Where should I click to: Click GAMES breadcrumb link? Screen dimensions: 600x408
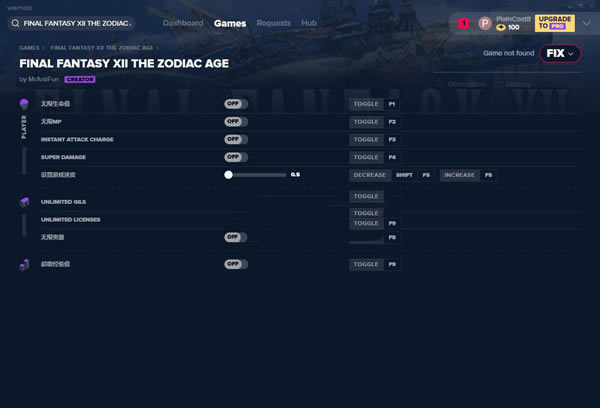(29, 48)
